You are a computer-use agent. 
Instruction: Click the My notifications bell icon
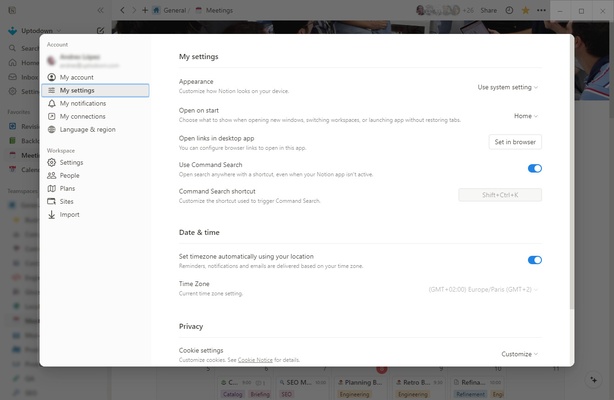tap(51, 103)
